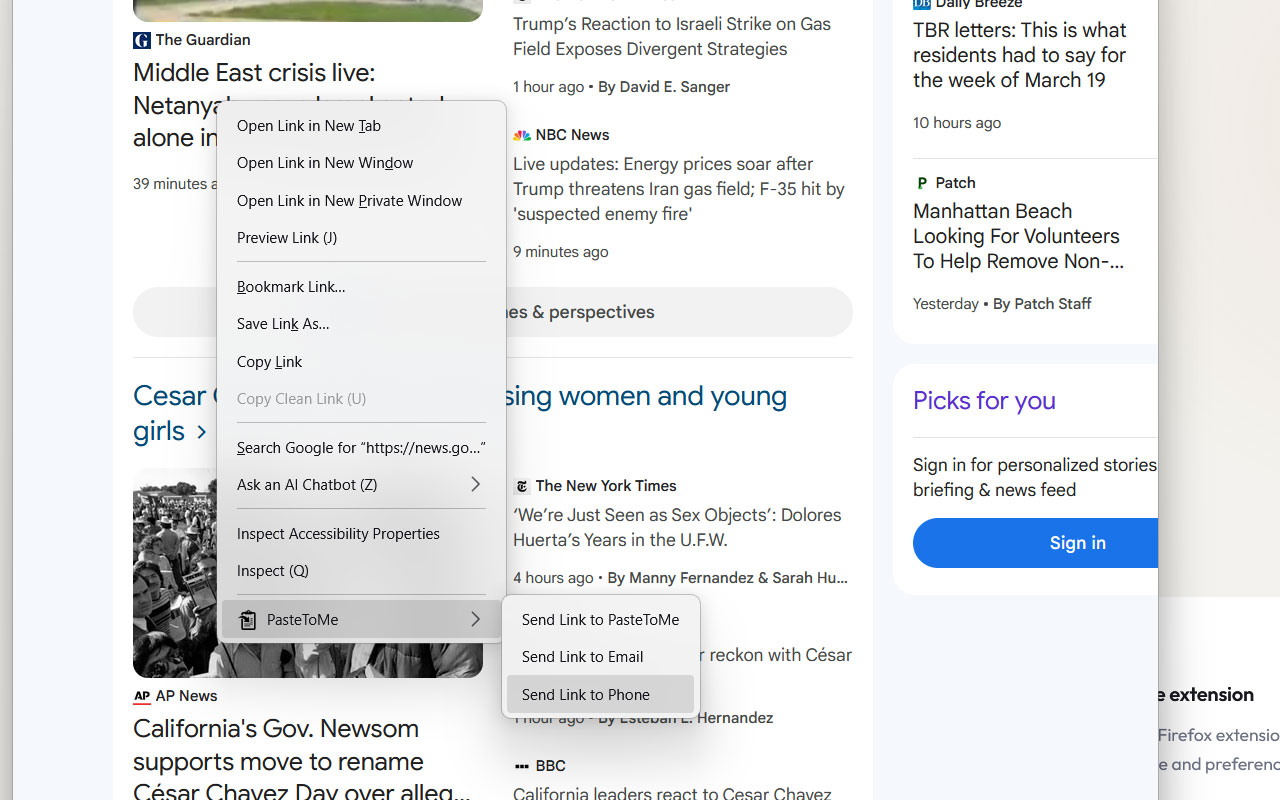Click the AP News source icon
The image size is (1280, 800).
141,696
